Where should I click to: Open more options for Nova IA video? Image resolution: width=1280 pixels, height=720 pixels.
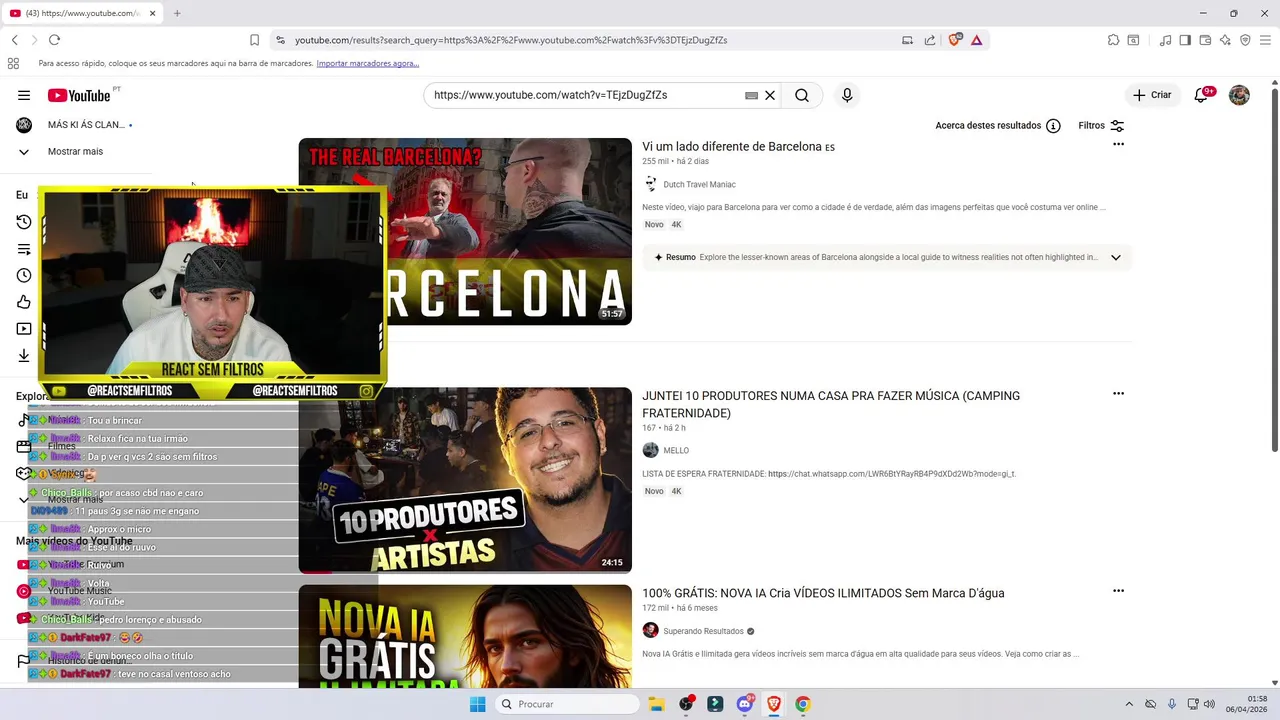(x=1118, y=591)
